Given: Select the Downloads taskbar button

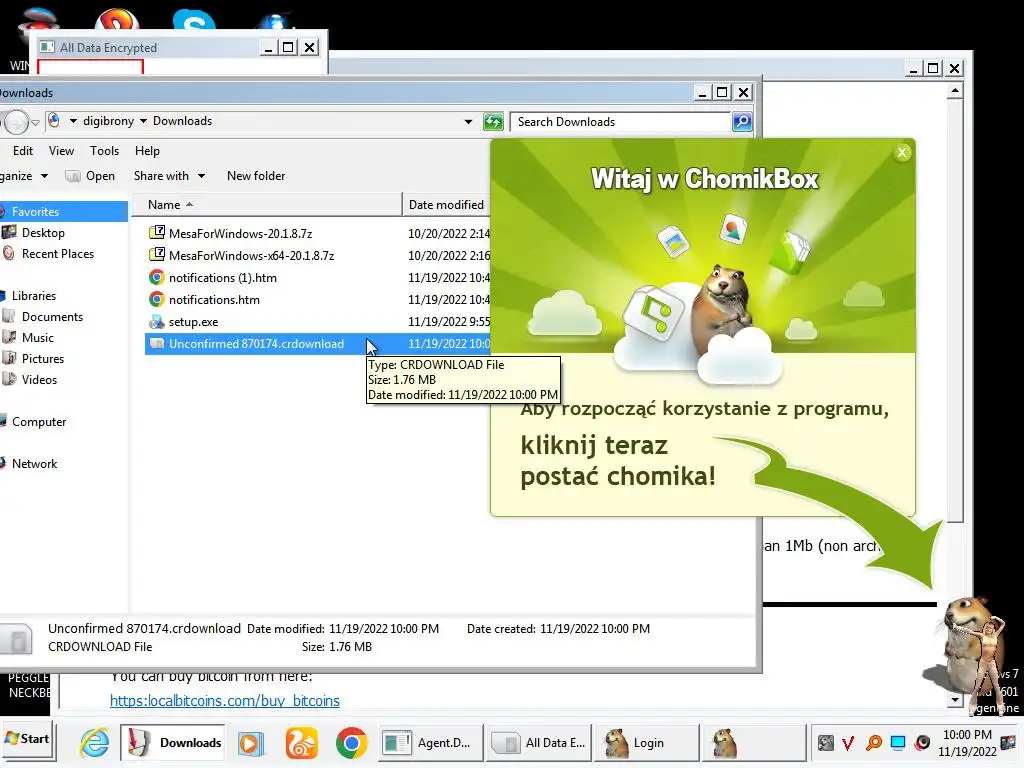Looking at the screenshot, I should 172,743.
